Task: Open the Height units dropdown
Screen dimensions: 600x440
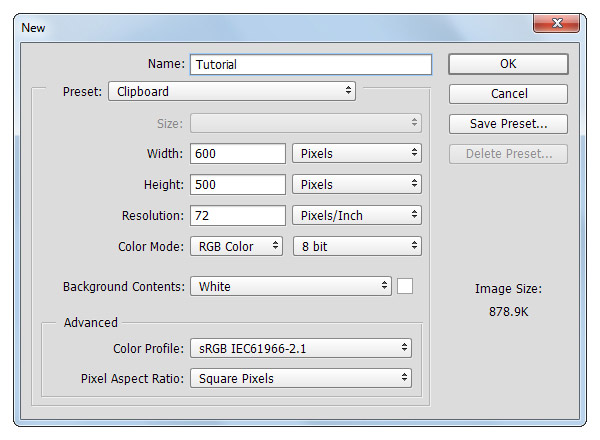Action: [357, 185]
